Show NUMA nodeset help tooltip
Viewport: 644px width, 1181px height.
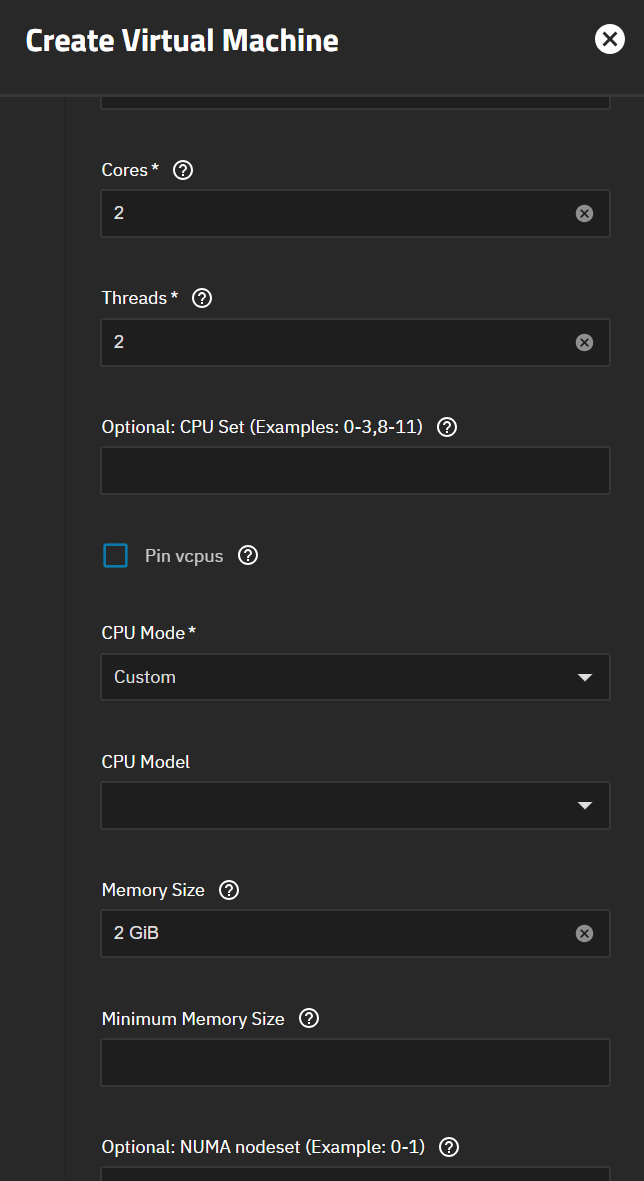[x=449, y=1147]
